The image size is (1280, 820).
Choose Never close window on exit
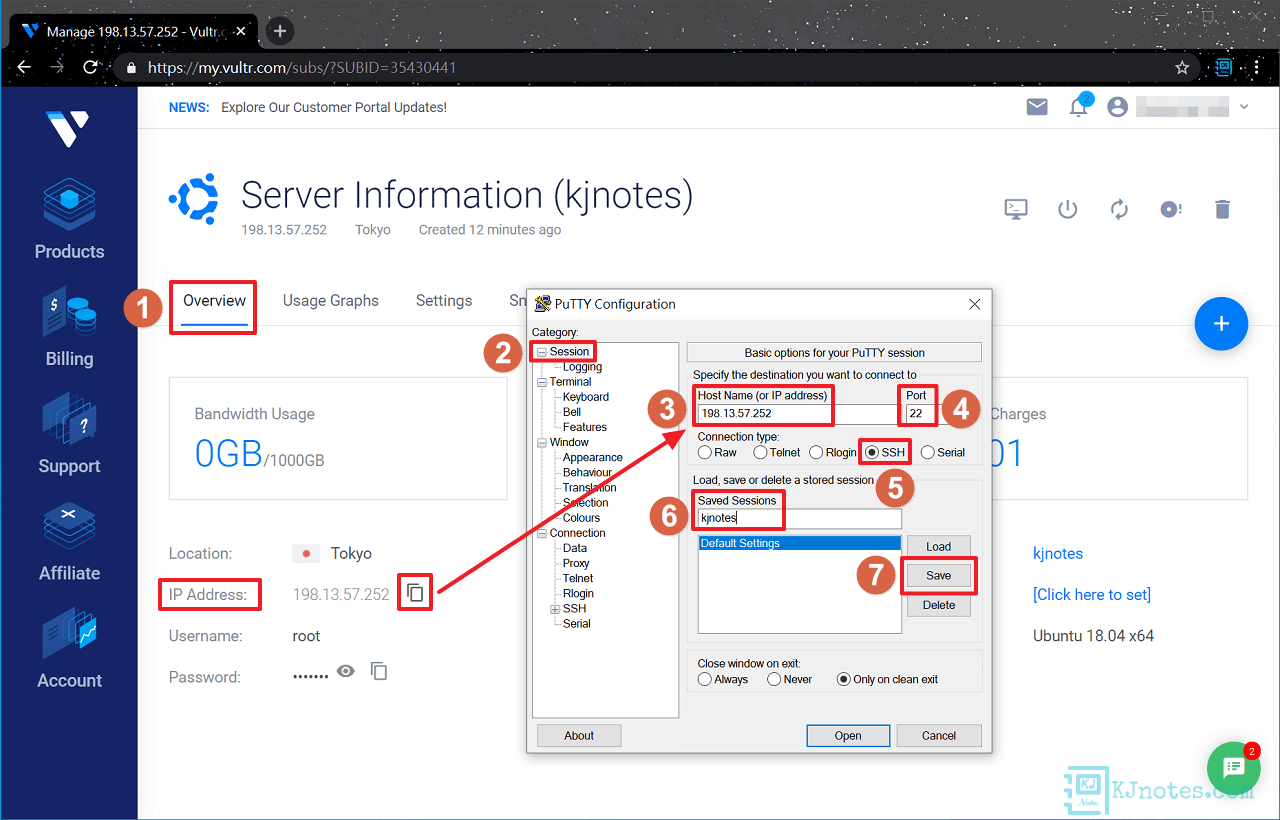[x=774, y=679]
